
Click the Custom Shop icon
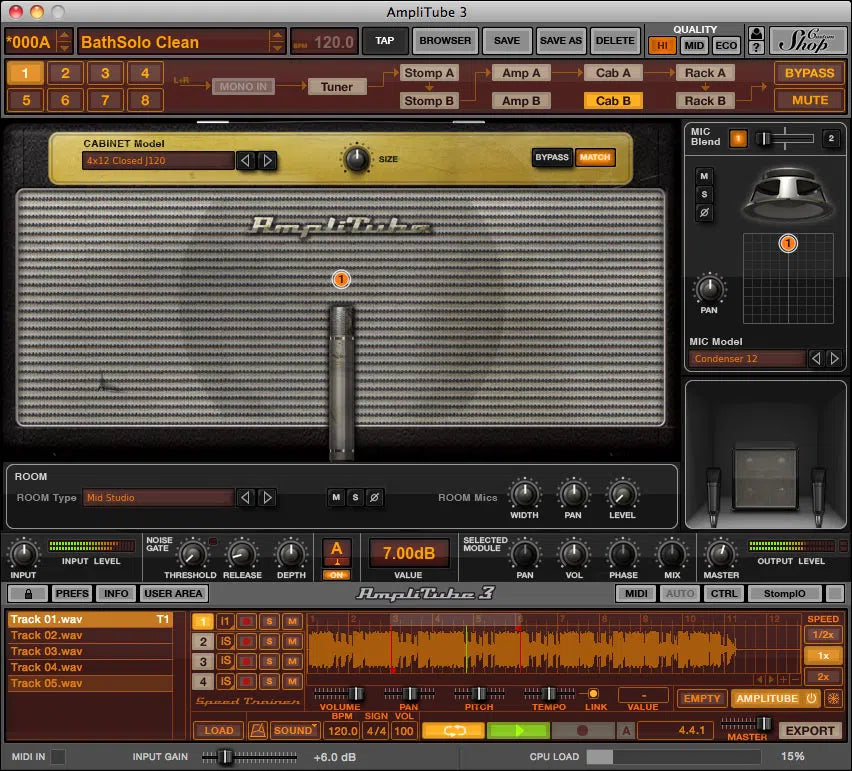pyautogui.click(x=810, y=40)
